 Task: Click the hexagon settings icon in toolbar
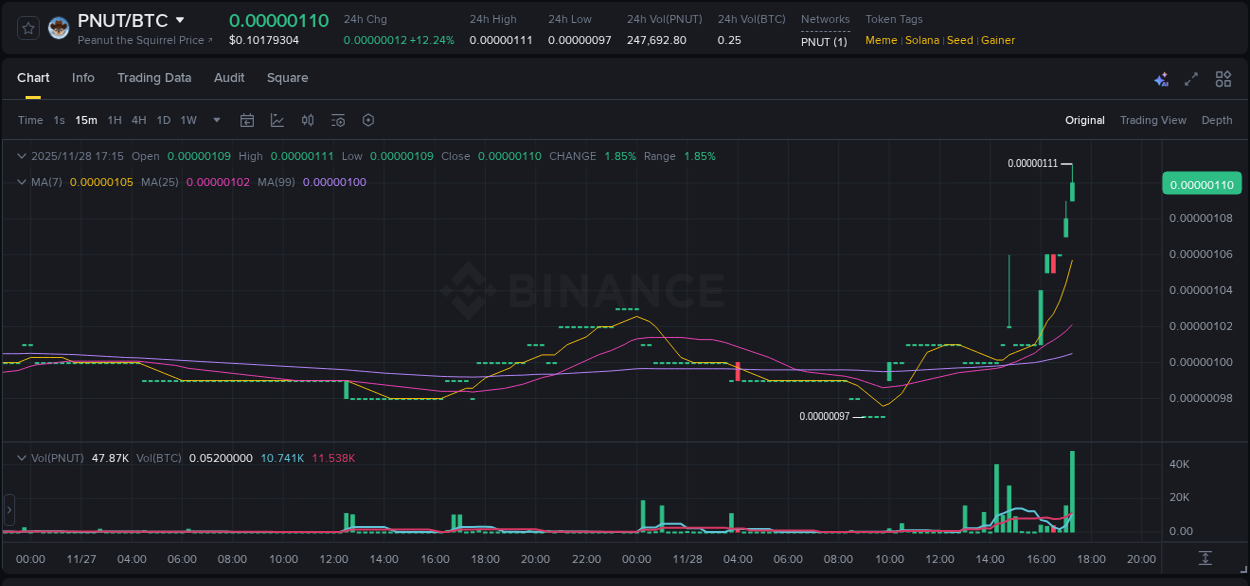point(367,120)
